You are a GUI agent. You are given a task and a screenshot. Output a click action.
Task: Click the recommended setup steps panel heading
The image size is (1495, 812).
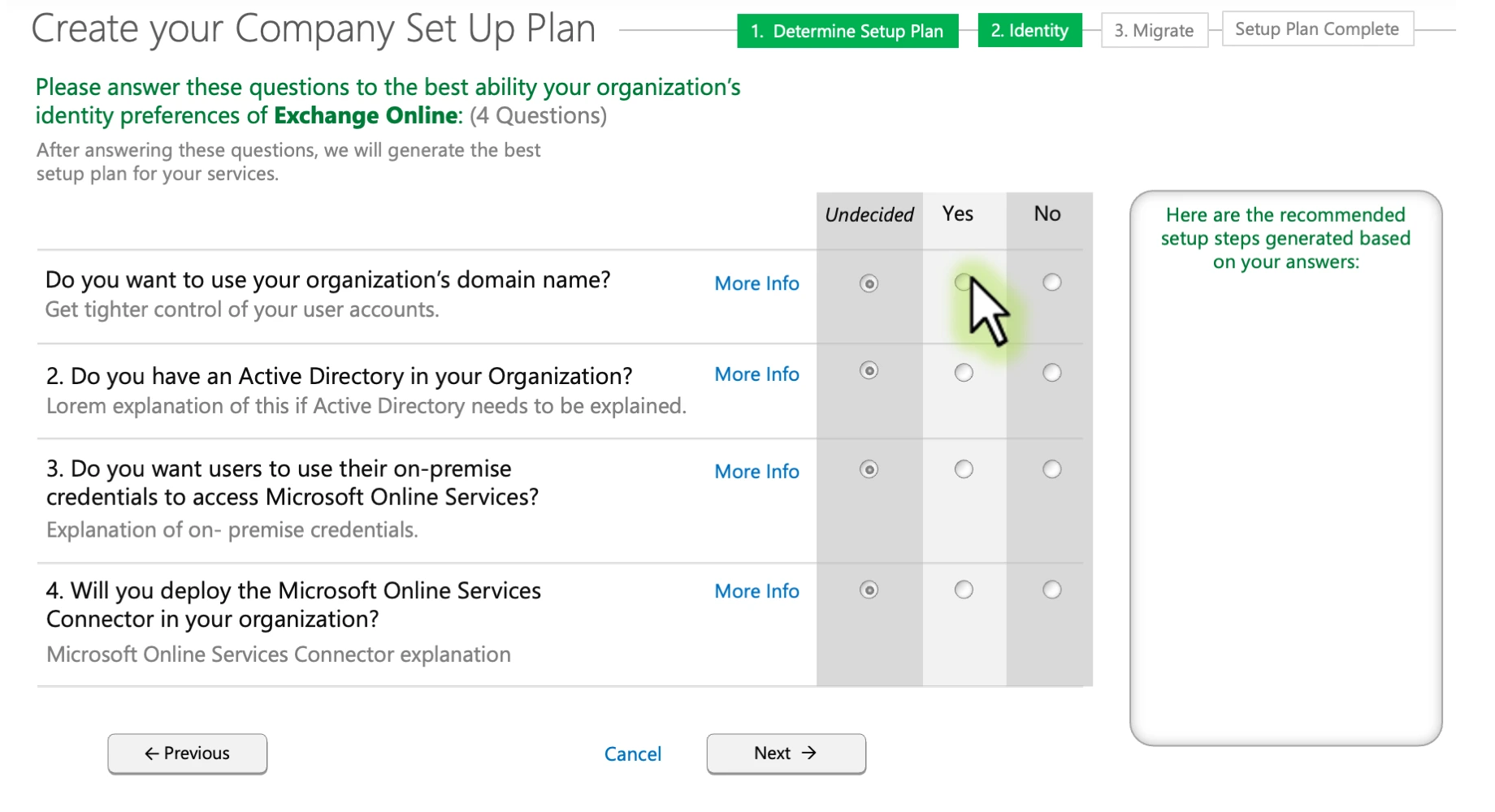pos(1285,238)
